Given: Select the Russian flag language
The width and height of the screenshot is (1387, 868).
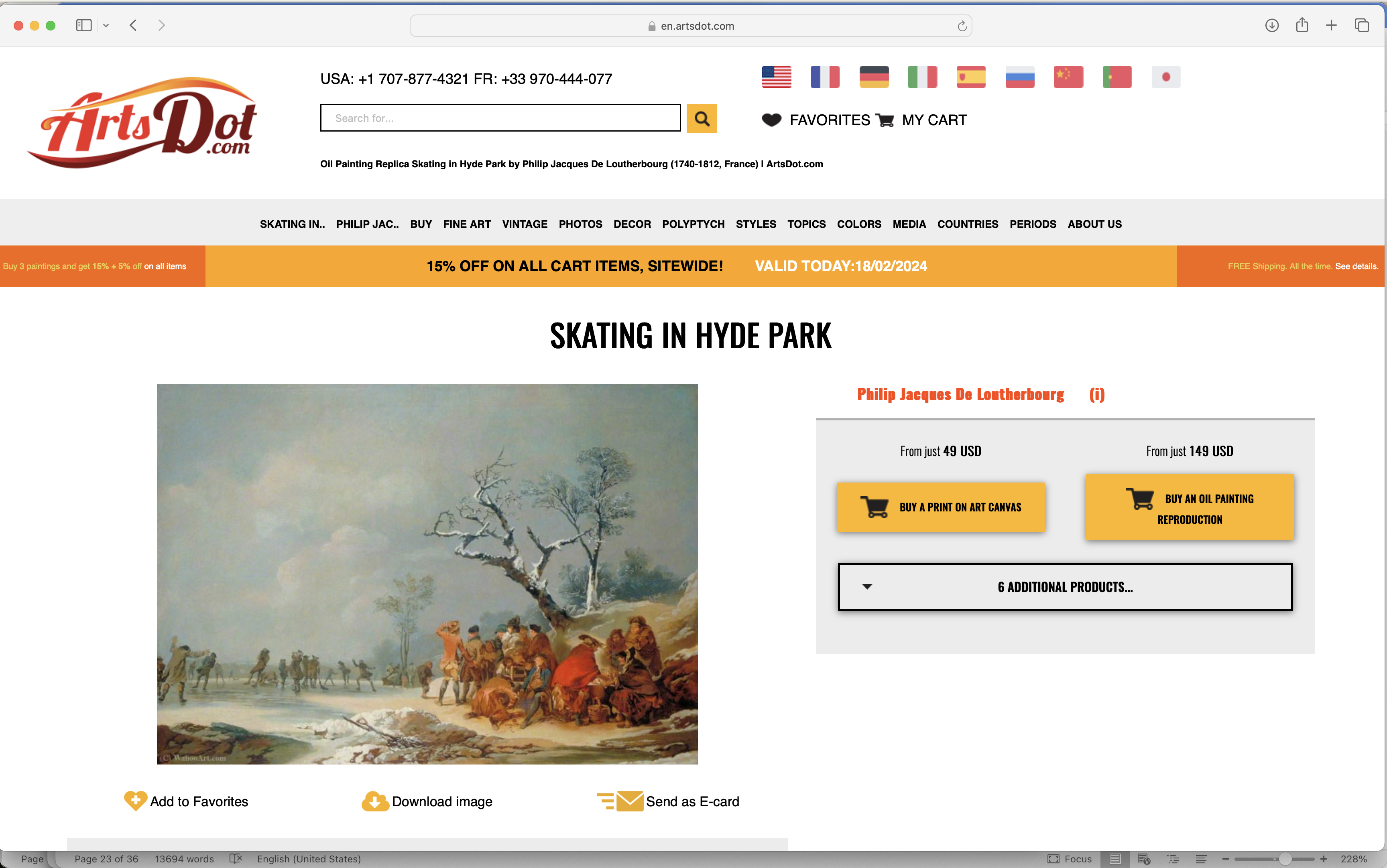Looking at the screenshot, I should (1020, 77).
